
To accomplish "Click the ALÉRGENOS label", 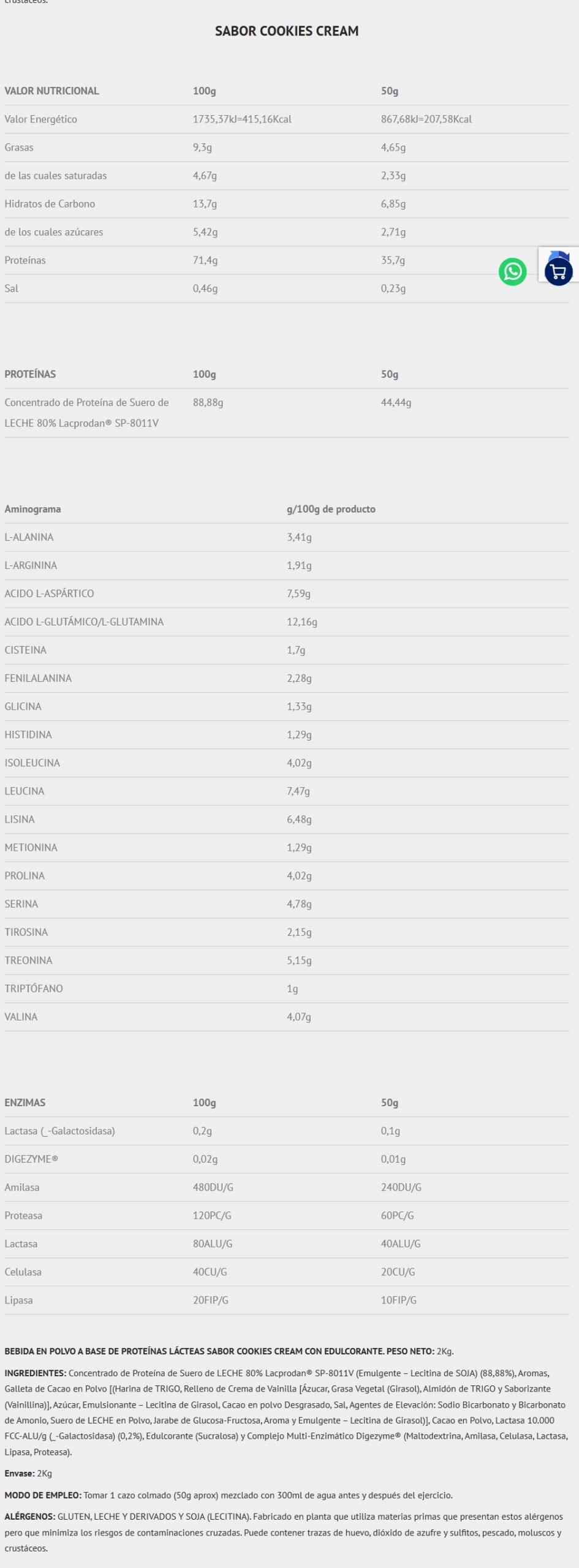I will [x=30, y=1517].
